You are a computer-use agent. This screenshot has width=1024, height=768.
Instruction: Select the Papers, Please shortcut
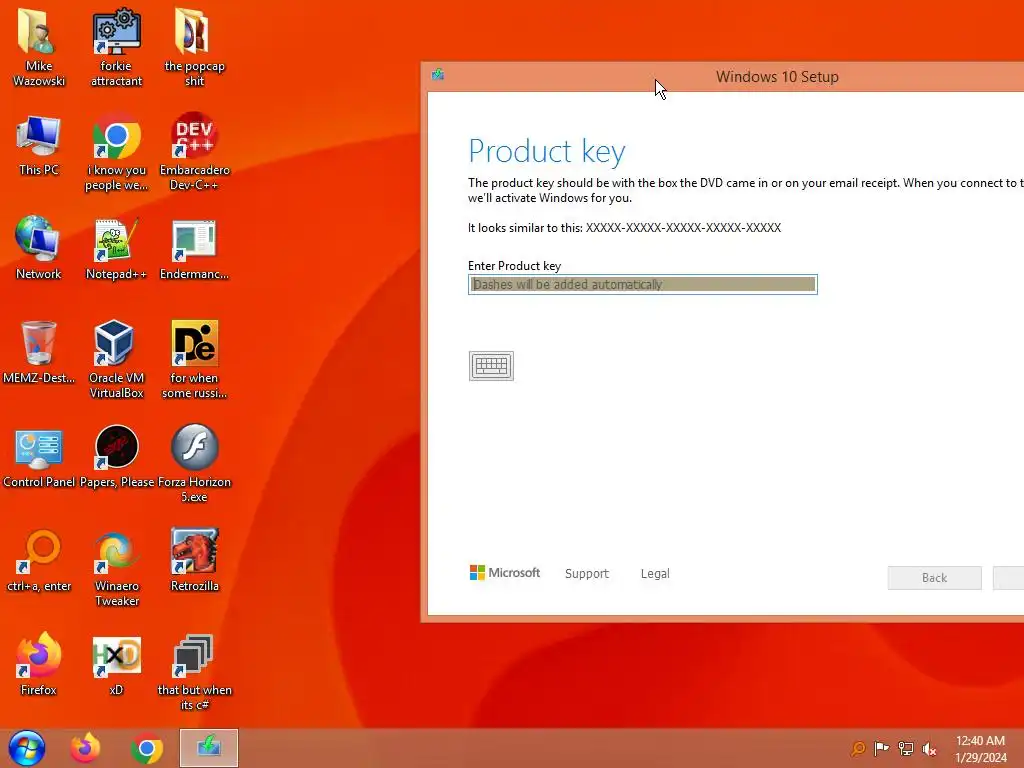click(116, 456)
